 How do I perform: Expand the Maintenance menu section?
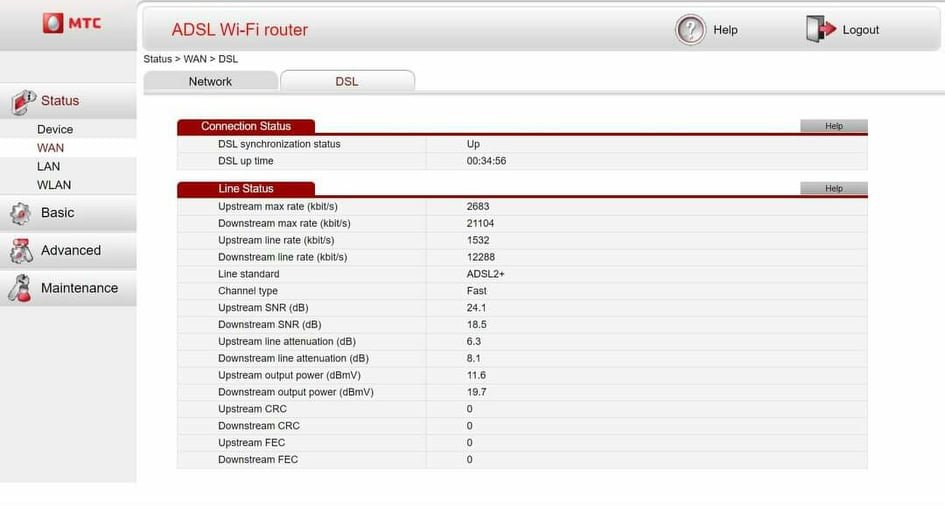(79, 288)
